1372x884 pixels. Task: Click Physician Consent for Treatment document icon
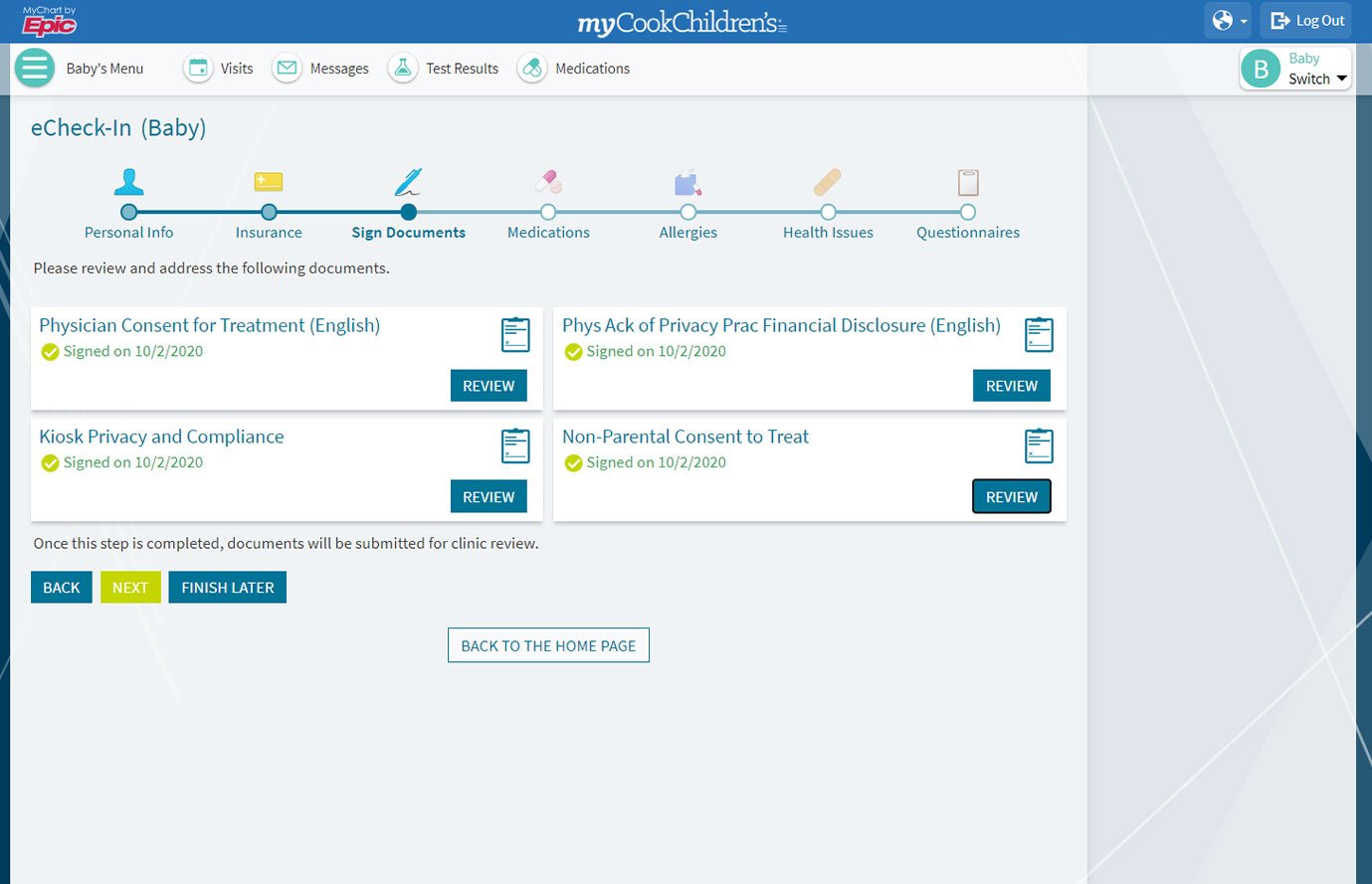515,335
